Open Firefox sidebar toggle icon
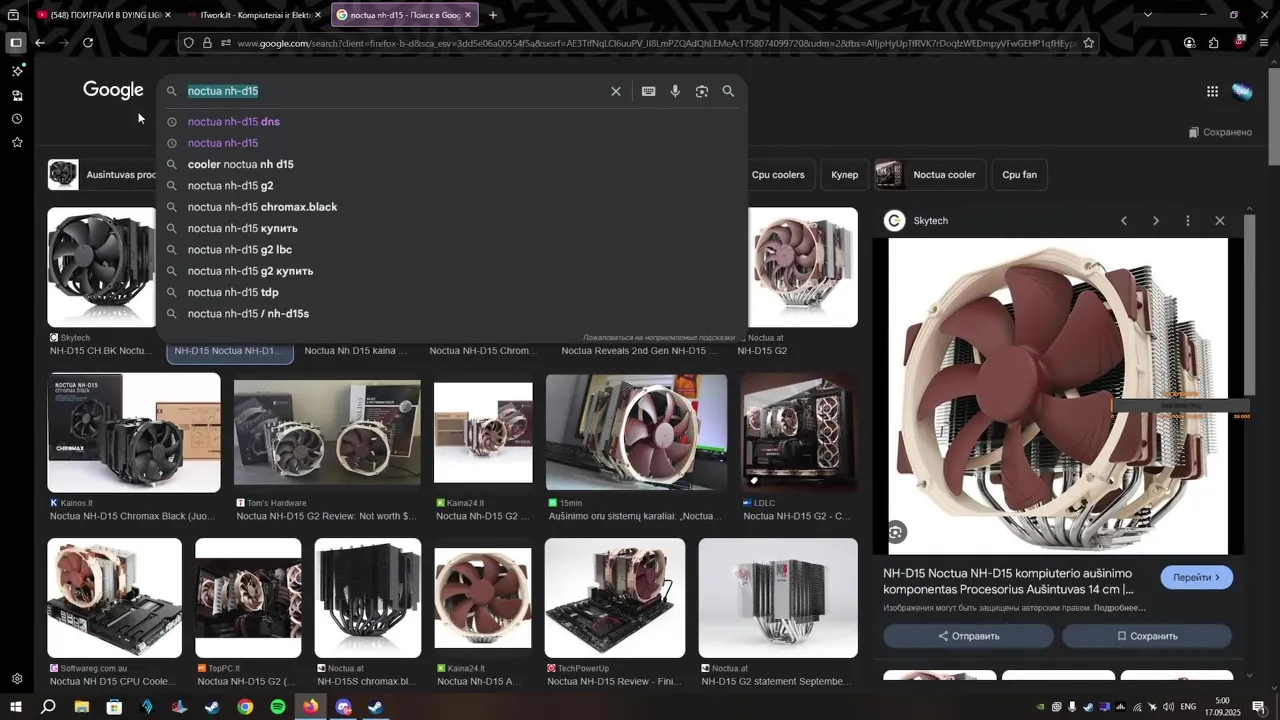This screenshot has width=1280, height=720. pos(15,43)
